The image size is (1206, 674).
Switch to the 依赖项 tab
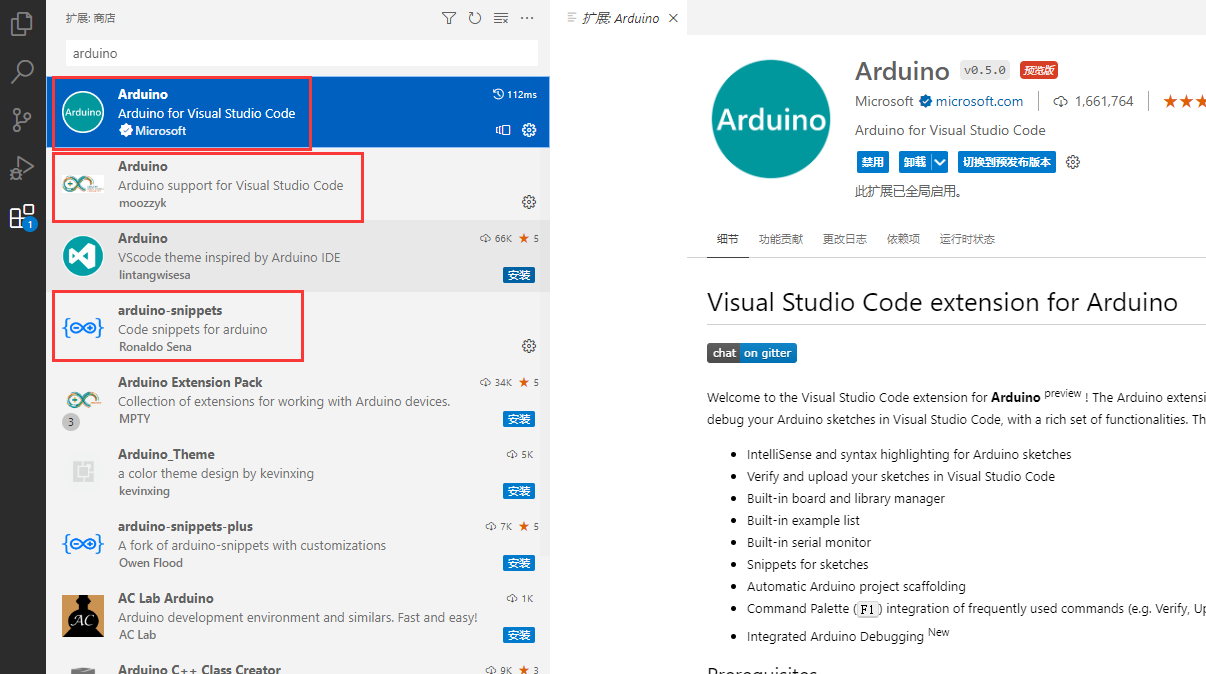pyautogui.click(x=903, y=239)
